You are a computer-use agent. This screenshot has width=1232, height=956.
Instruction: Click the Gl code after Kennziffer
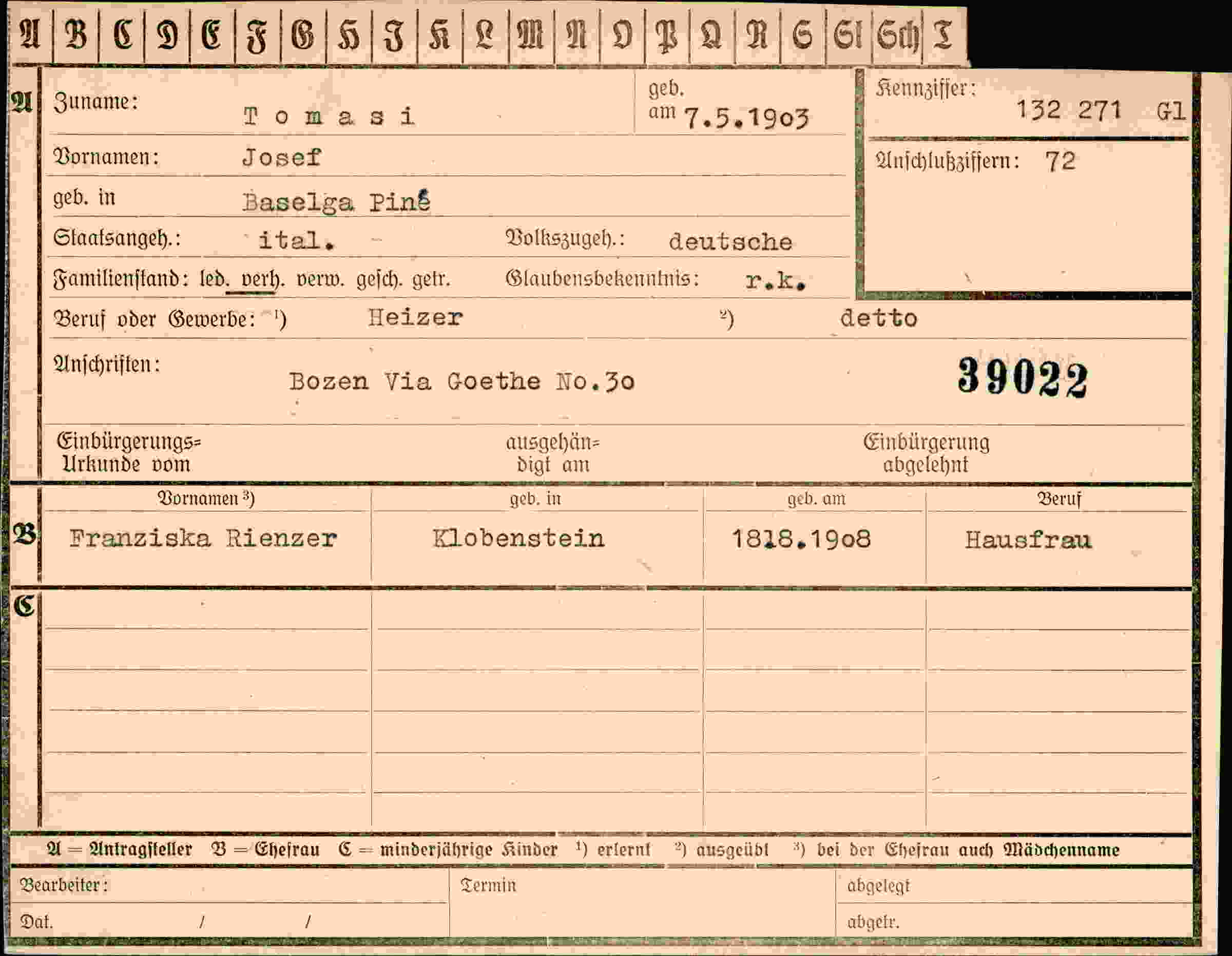(x=1170, y=111)
